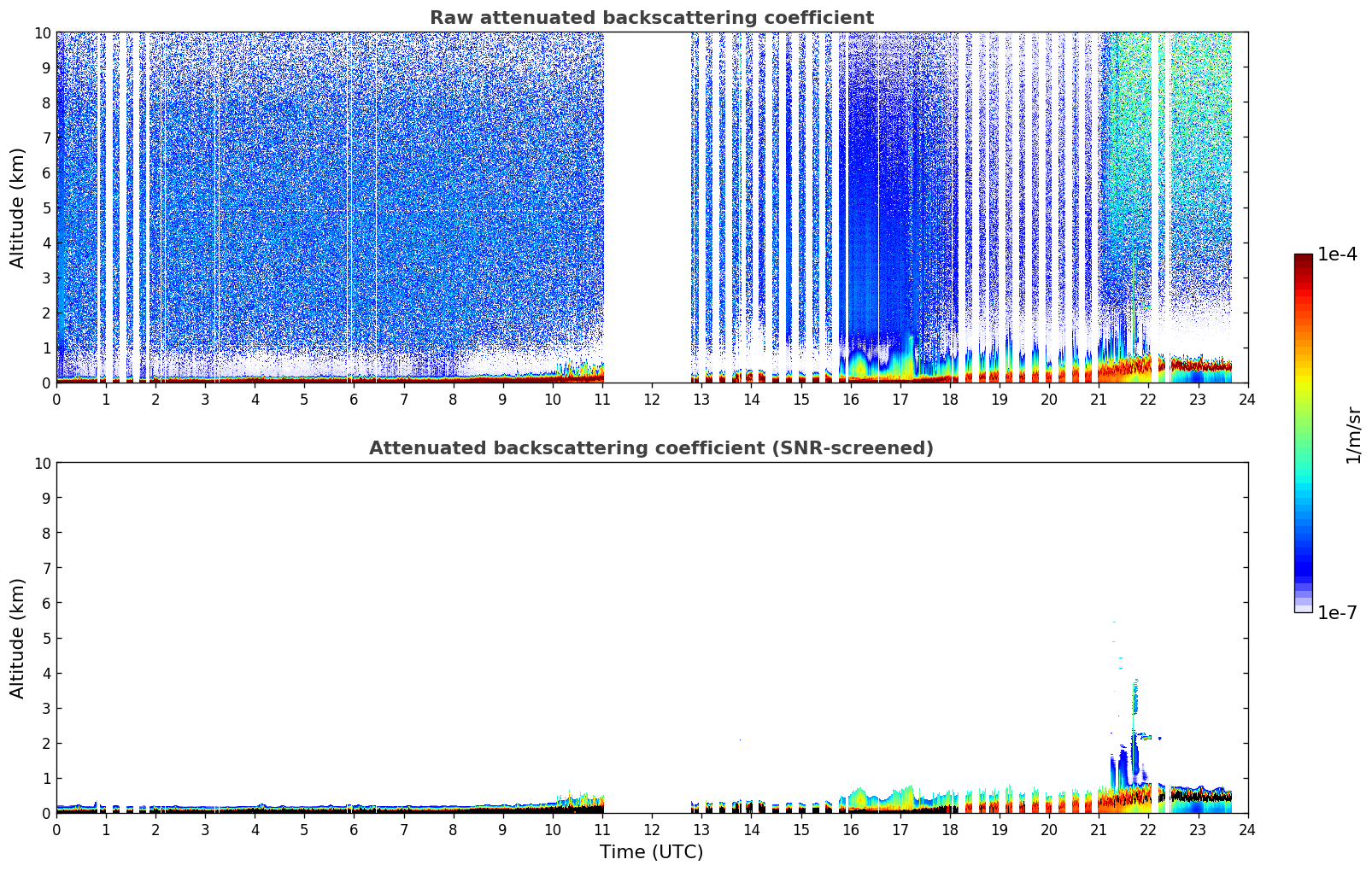Click the '5' altitude tick of the raw plot
Screen dimensions: 1372x871
(48, 208)
